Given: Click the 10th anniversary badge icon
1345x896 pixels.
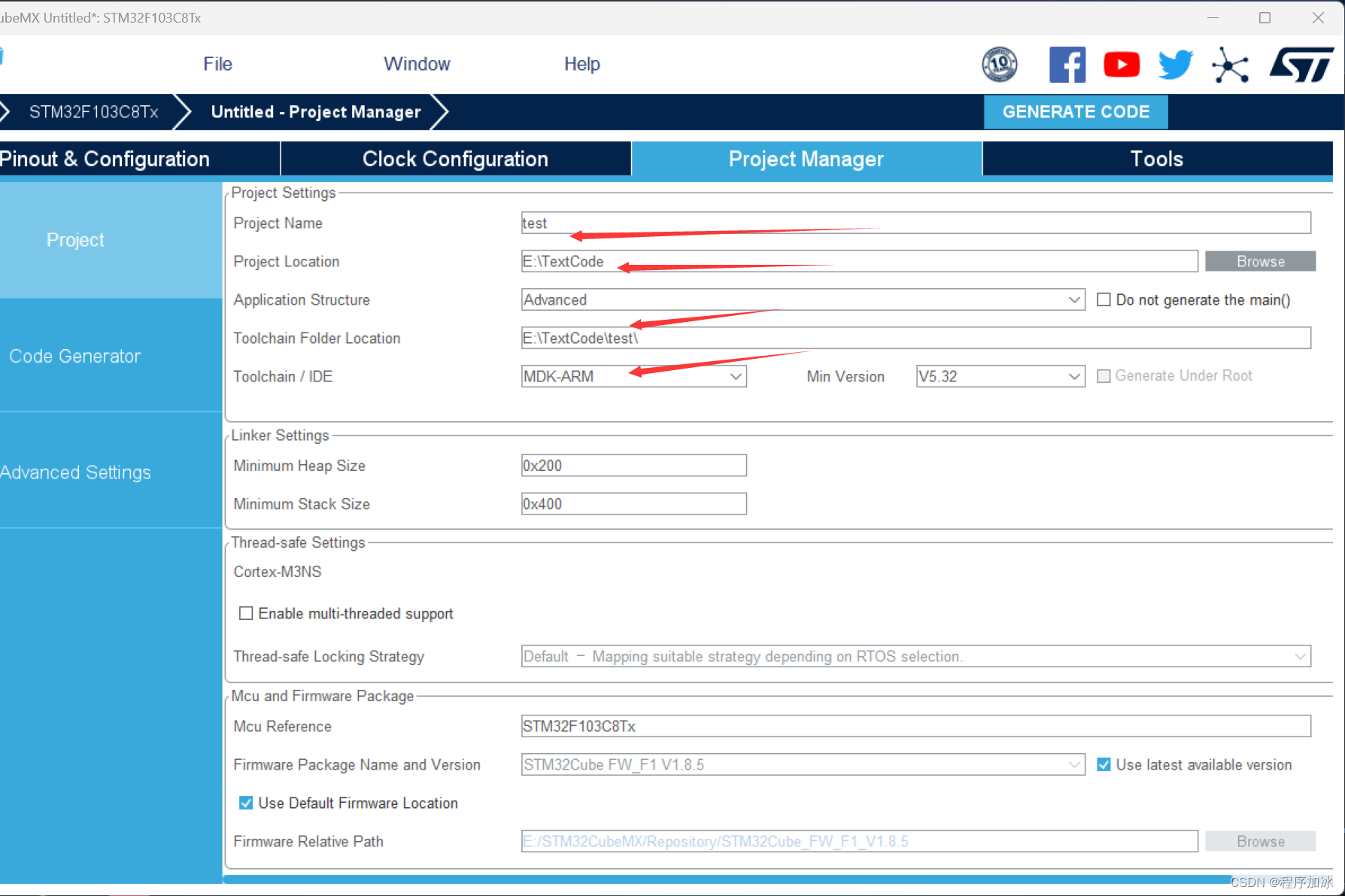Looking at the screenshot, I should pyautogui.click(x=999, y=65).
